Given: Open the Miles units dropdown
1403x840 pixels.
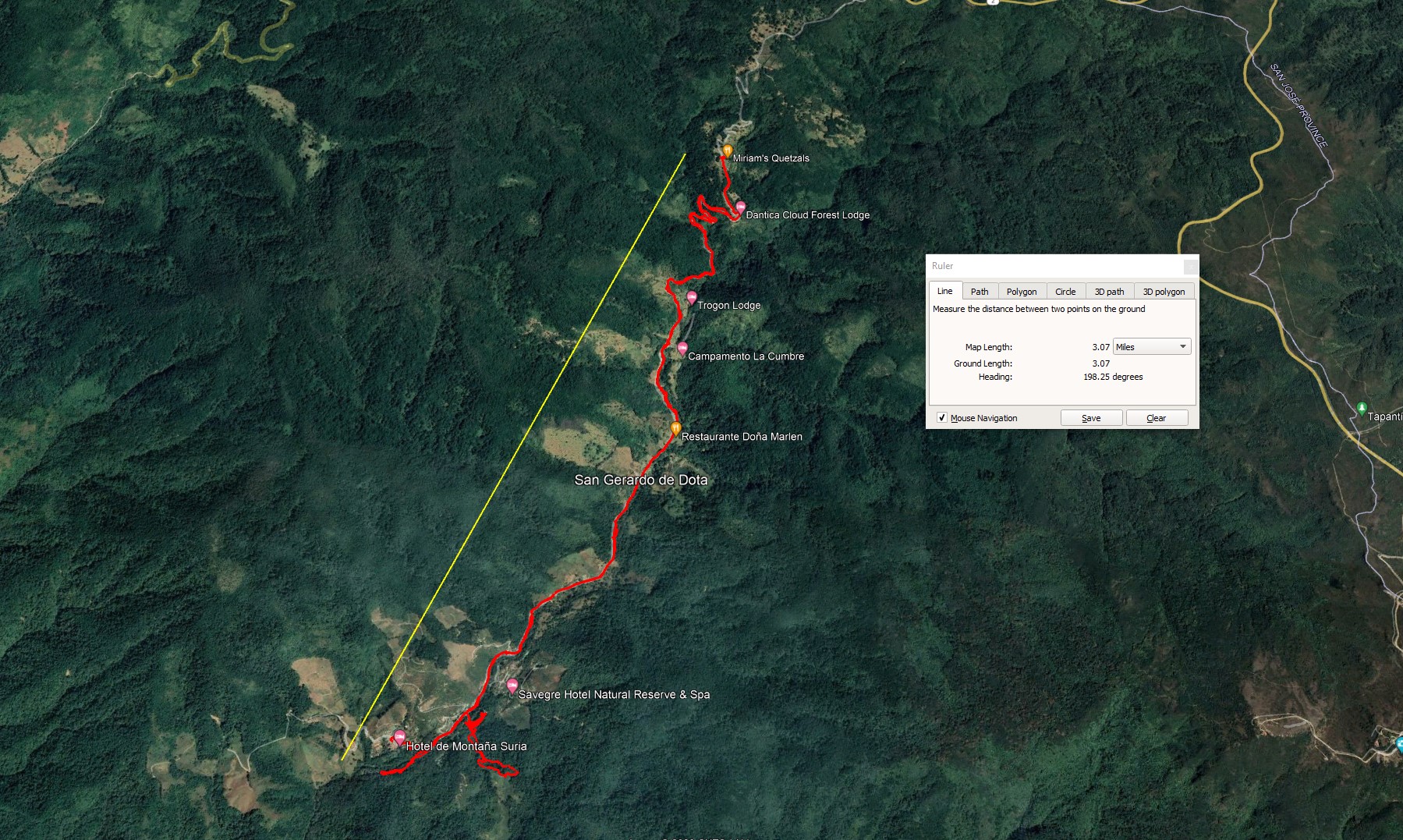Looking at the screenshot, I should [1151, 347].
